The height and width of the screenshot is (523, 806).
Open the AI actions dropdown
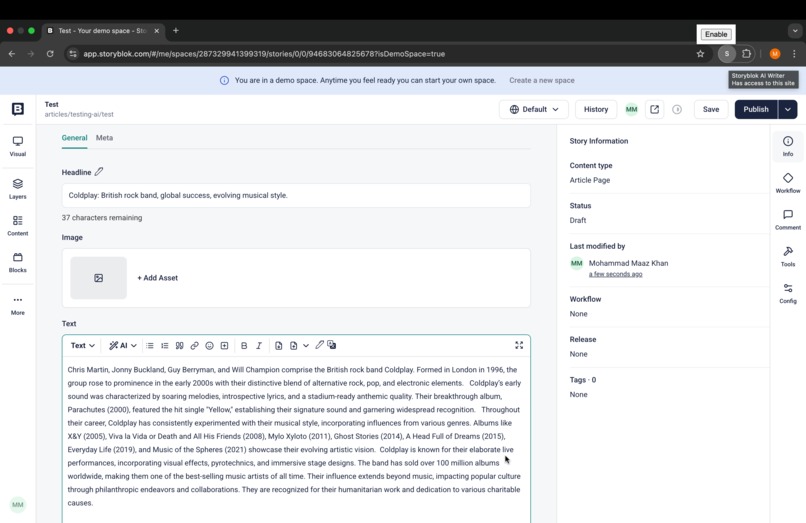(123, 346)
